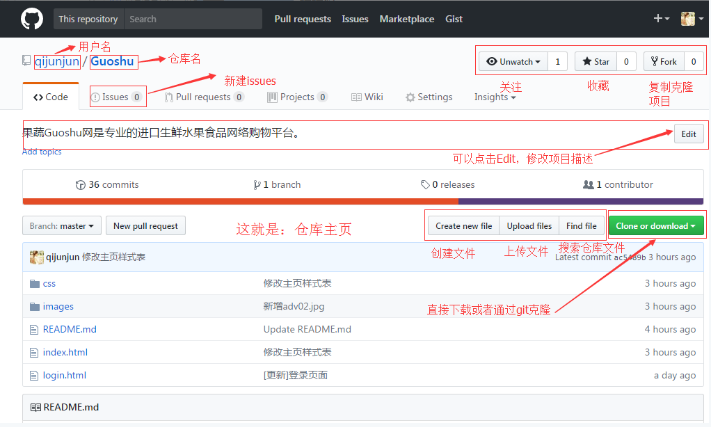The width and height of the screenshot is (711, 427).
Task: Click the language breakdown color bar
Action: pyautogui.click(x=363, y=201)
